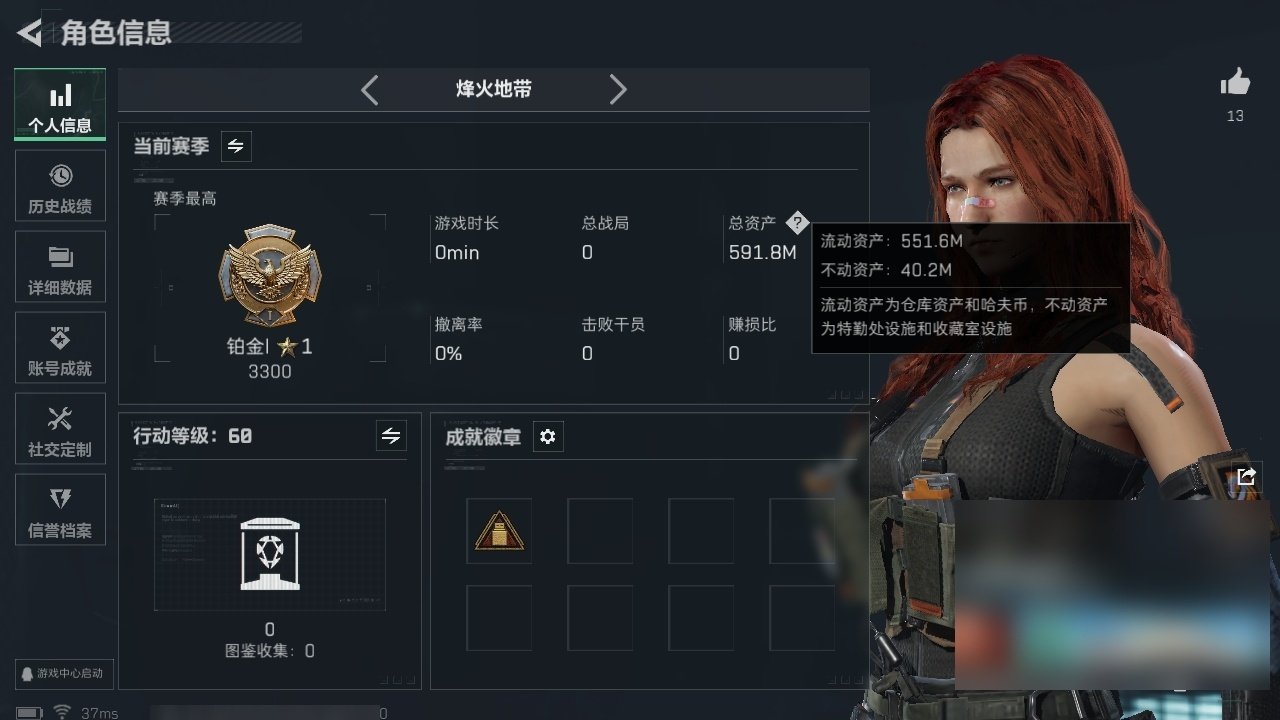Open the 社交定制 tab
The width and height of the screenshot is (1280, 720).
click(60, 429)
